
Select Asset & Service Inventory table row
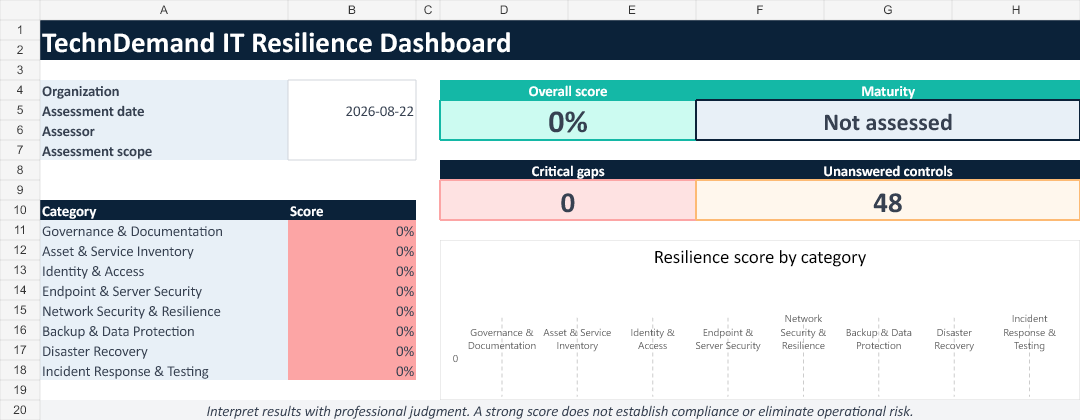228,251
